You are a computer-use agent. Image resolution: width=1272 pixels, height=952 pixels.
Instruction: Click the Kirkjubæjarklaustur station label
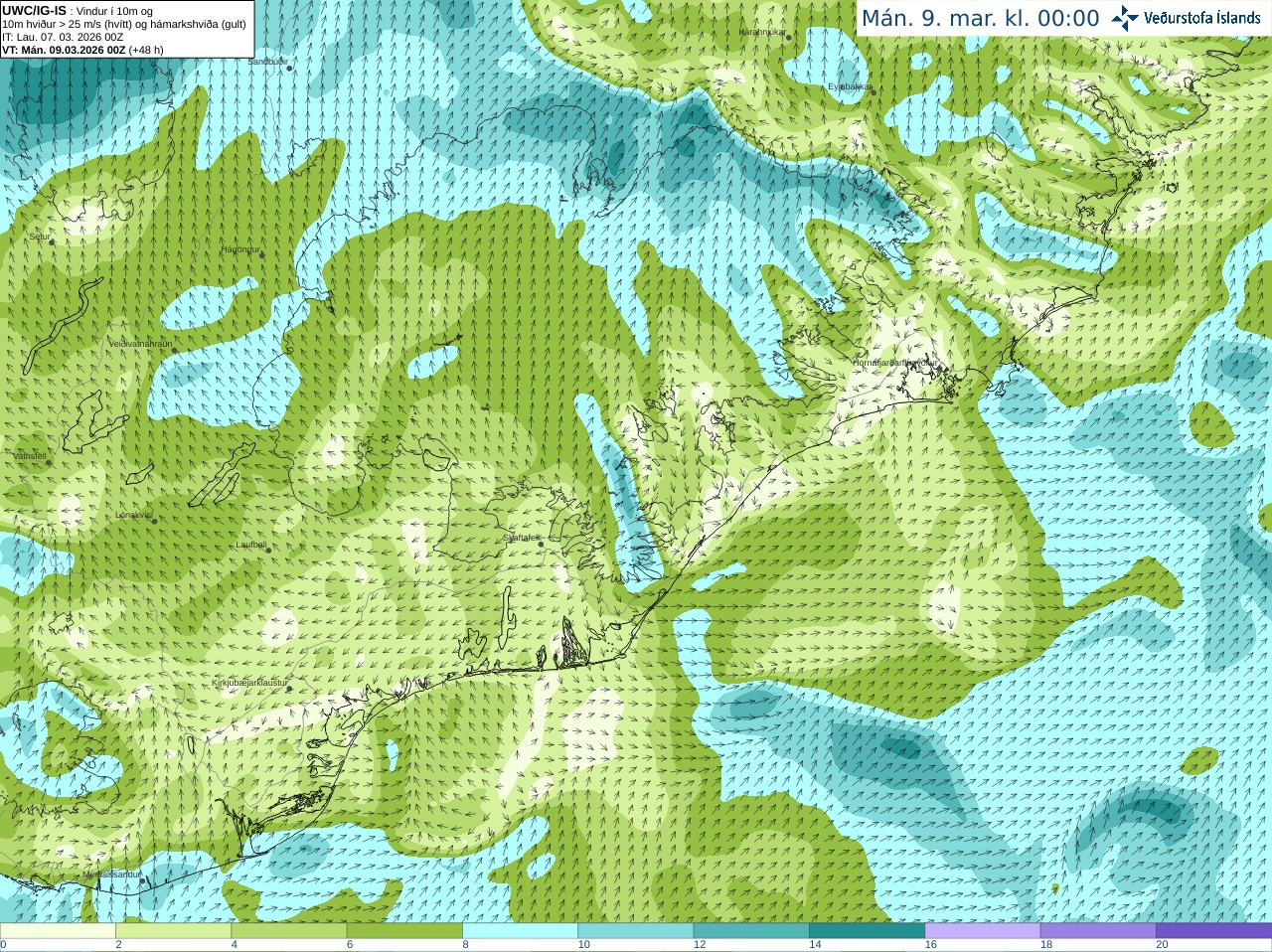(x=250, y=684)
